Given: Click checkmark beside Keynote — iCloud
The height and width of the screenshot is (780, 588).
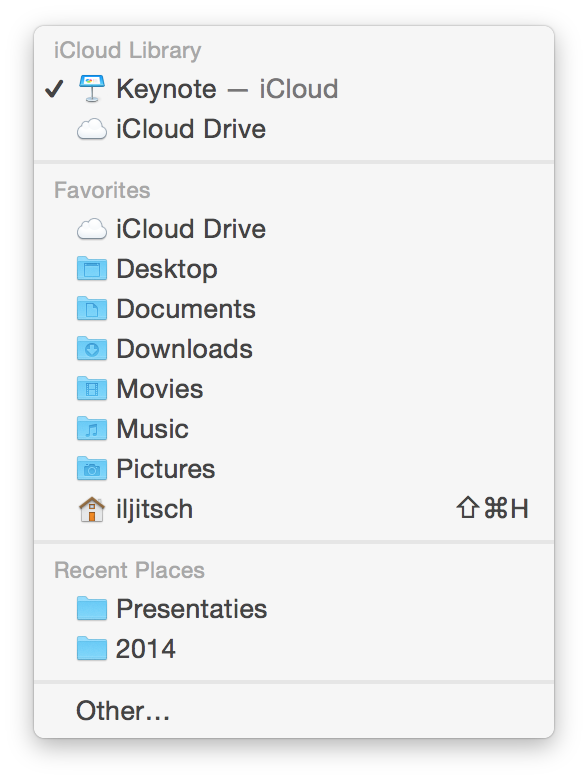Looking at the screenshot, I should pyautogui.click(x=54, y=89).
